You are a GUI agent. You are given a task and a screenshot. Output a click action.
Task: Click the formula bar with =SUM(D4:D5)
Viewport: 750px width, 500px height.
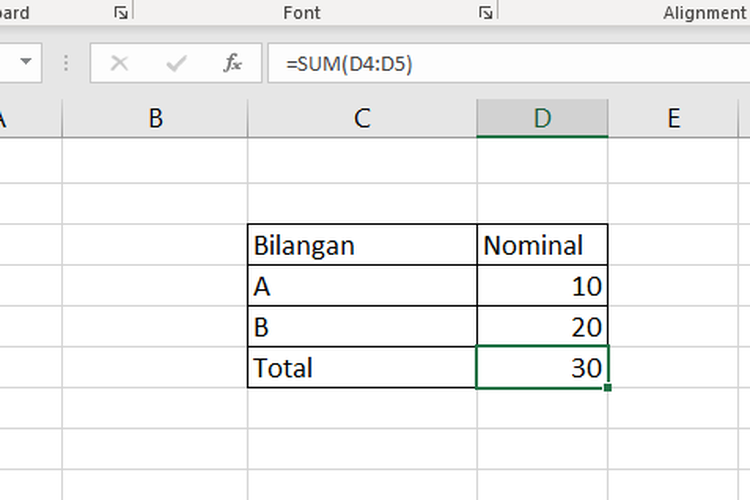click(508, 63)
